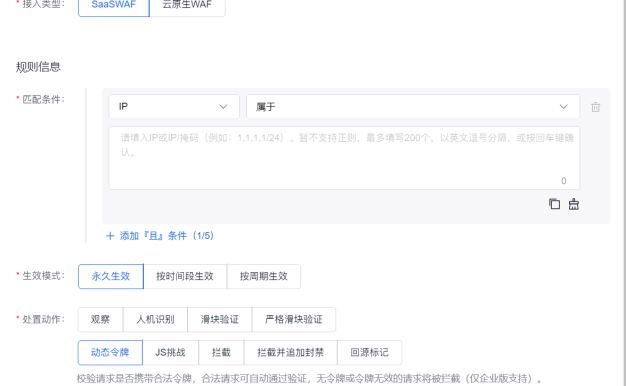Viewport: 626px width, 386px height.
Task: Click the character counter 0 in textarea
Action: point(564,181)
